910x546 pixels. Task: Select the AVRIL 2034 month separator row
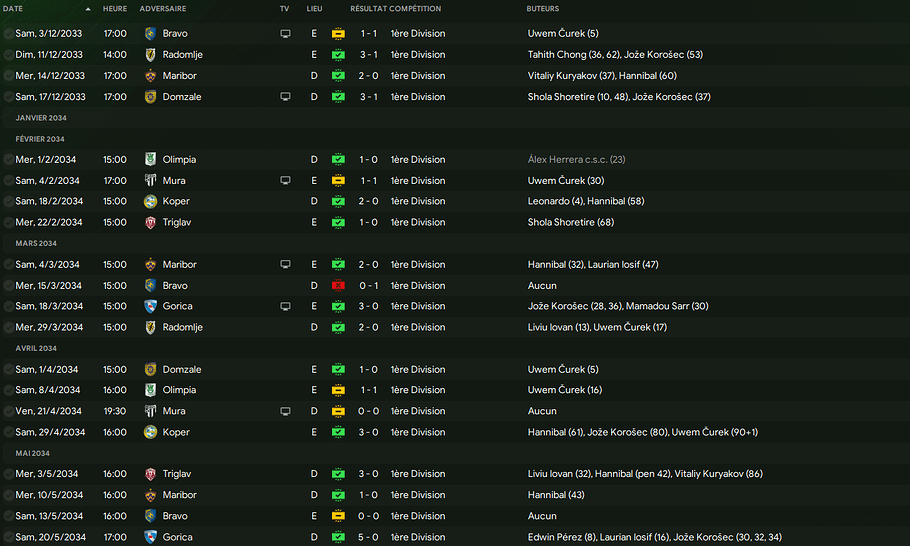tap(36, 349)
